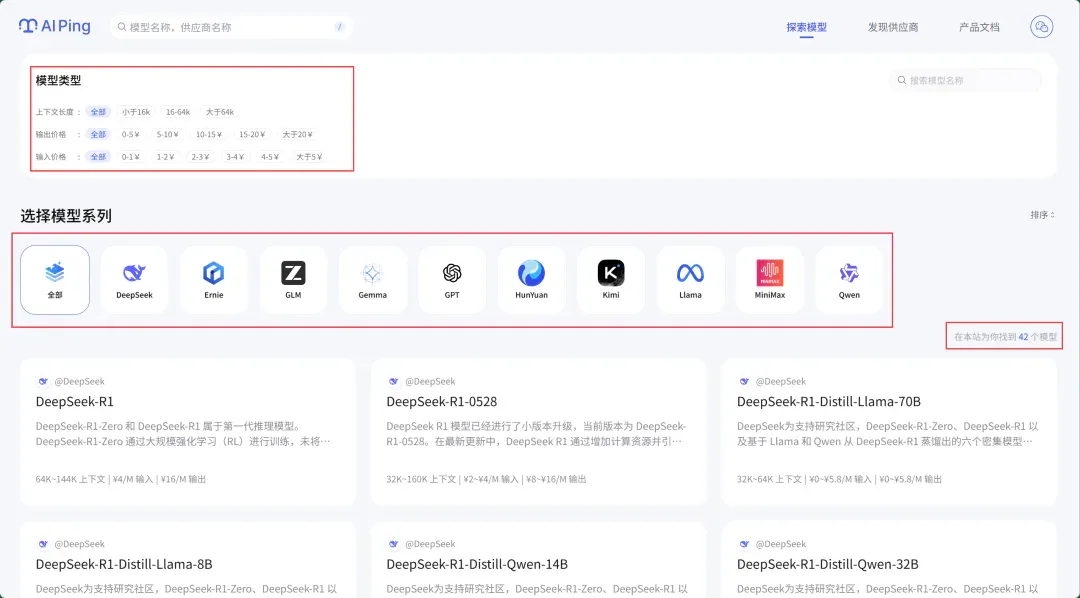Viewport: 1080px width, 598px height.
Task: Filter input price by 4-5¥
Action: pyautogui.click(x=270, y=157)
